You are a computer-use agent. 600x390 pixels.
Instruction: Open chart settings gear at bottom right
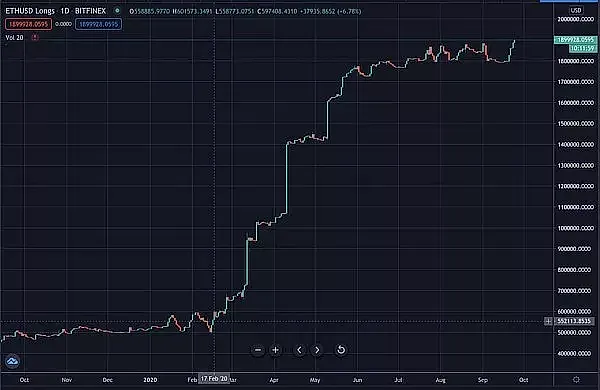pos(576,380)
